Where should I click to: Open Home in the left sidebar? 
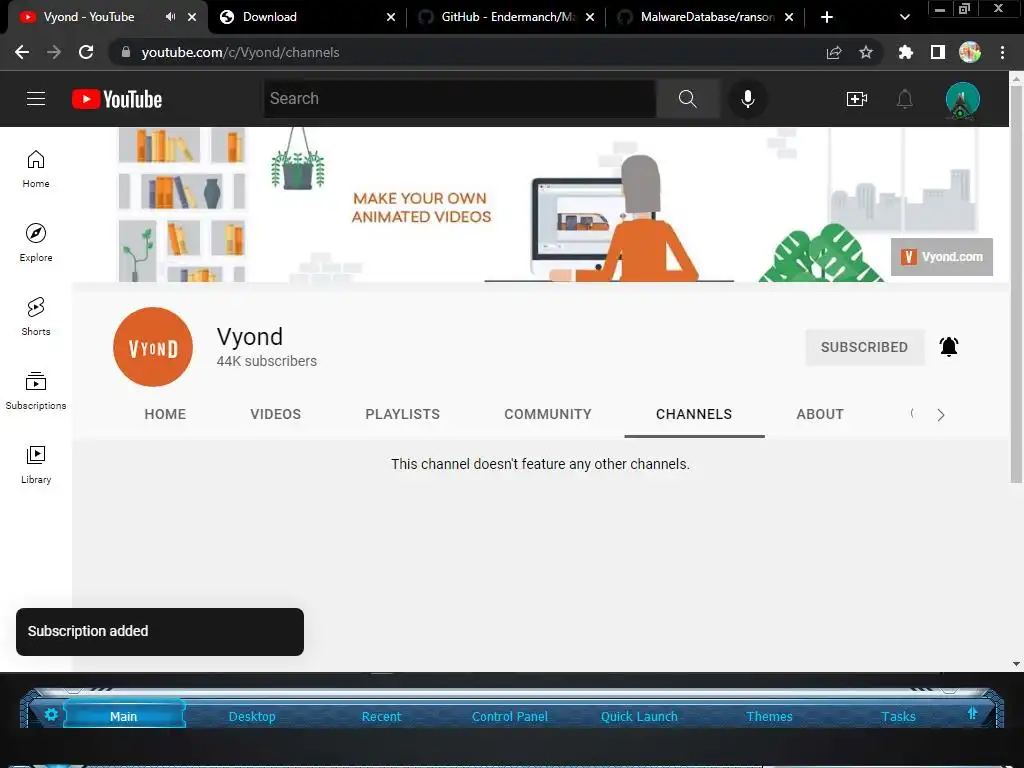(x=36, y=168)
